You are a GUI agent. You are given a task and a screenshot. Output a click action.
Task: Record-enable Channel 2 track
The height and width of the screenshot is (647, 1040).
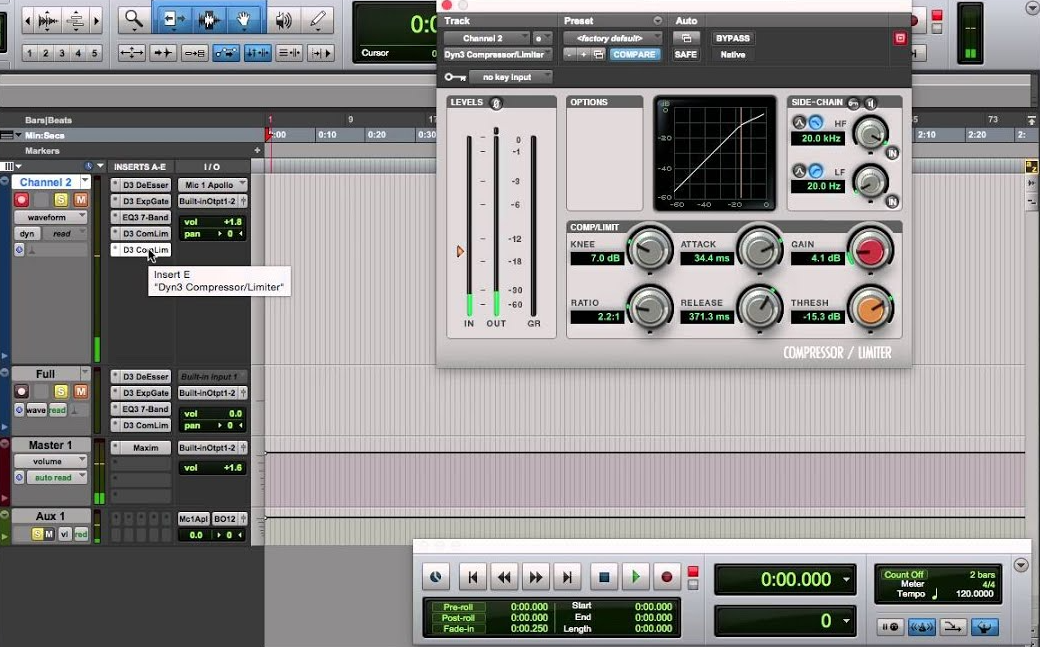(x=22, y=200)
